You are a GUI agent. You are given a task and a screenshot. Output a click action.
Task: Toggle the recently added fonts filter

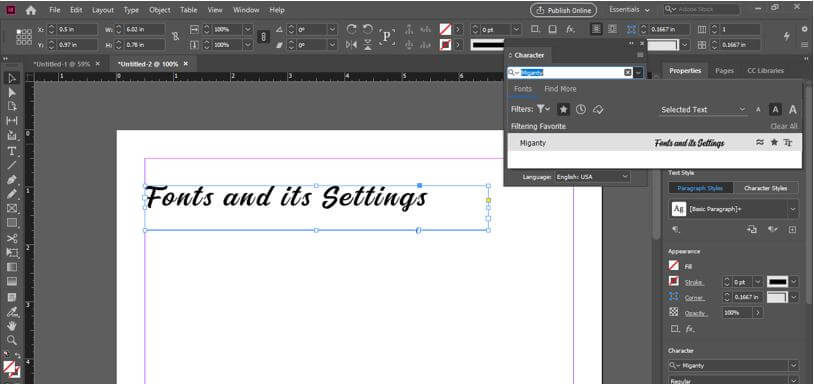click(581, 109)
